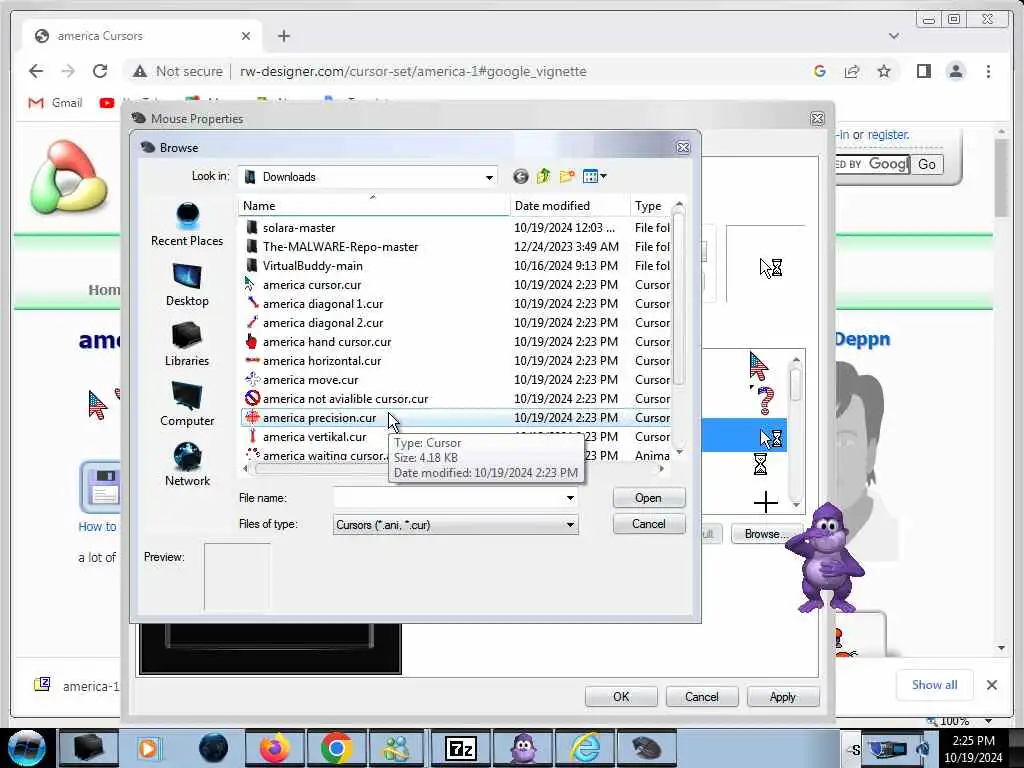Click Cancel in Mouse Properties

click(701, 697)
